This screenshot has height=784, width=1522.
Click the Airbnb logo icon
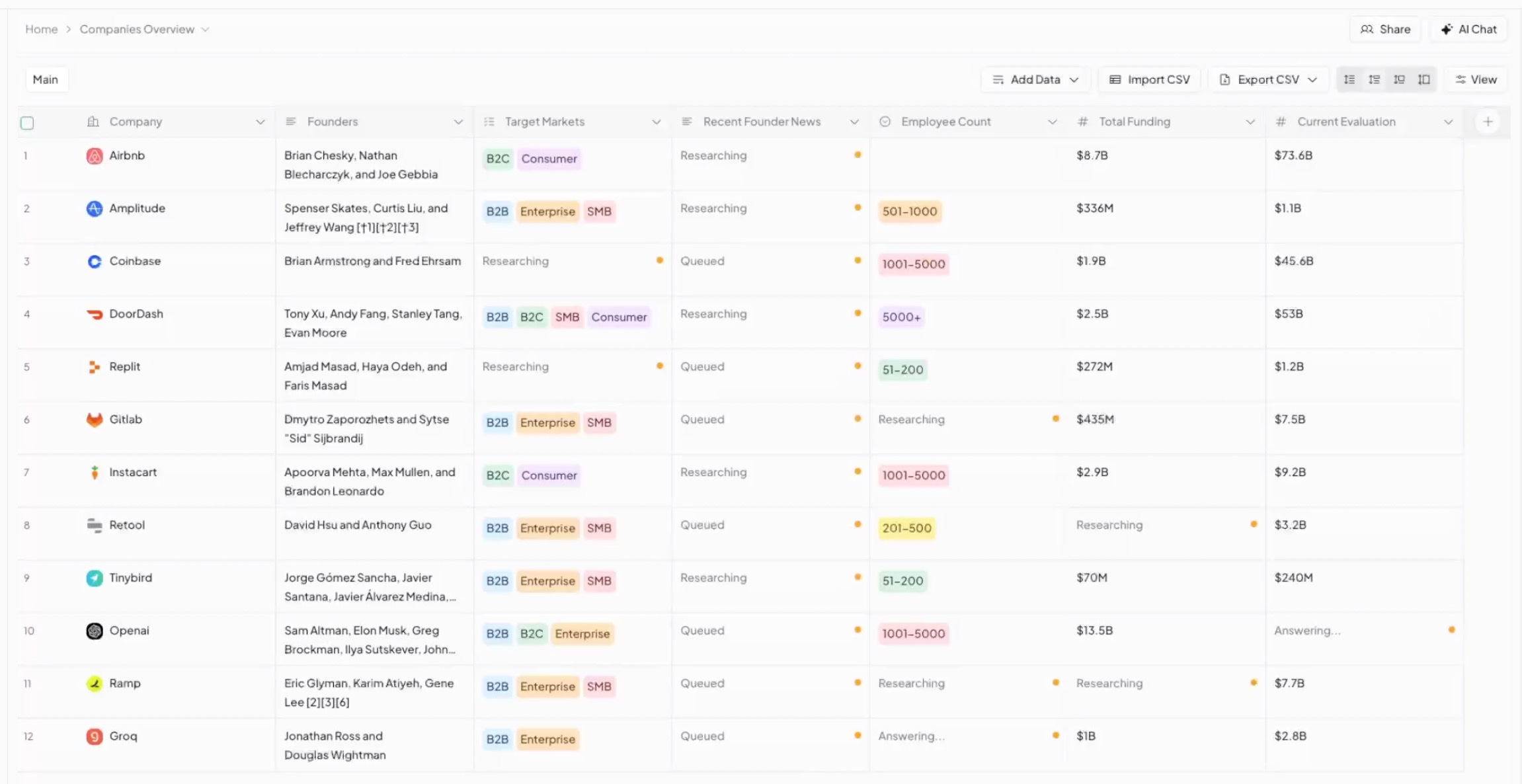95,156
